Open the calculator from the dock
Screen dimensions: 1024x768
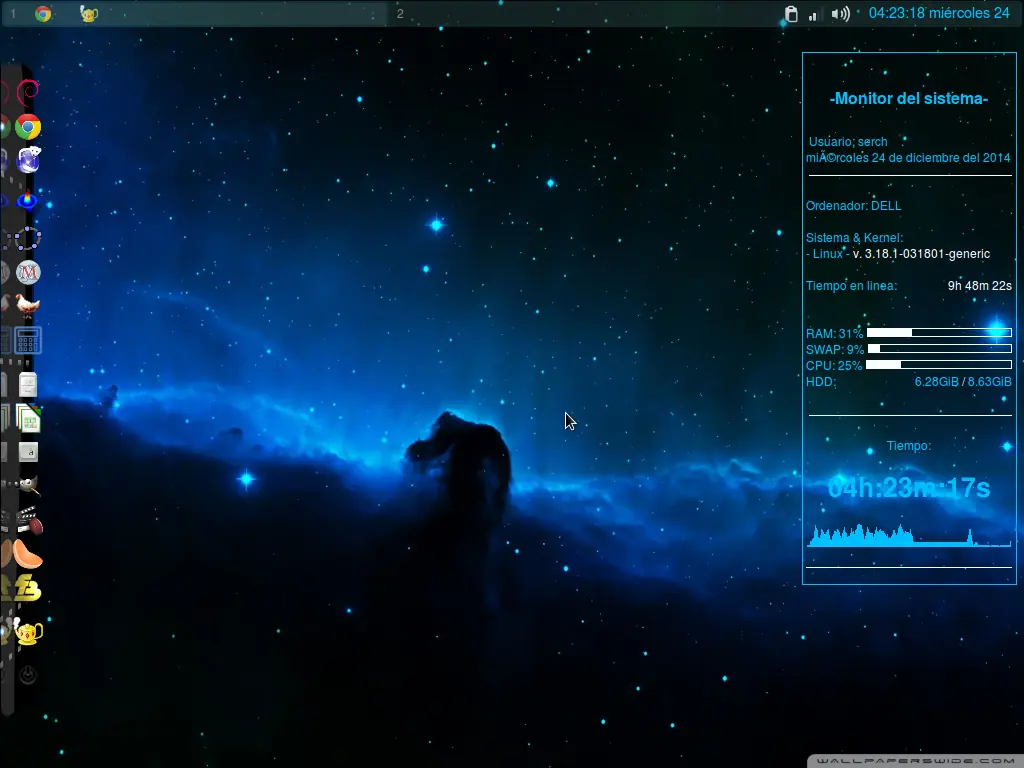pyautogui.click(x=28, y=340)
